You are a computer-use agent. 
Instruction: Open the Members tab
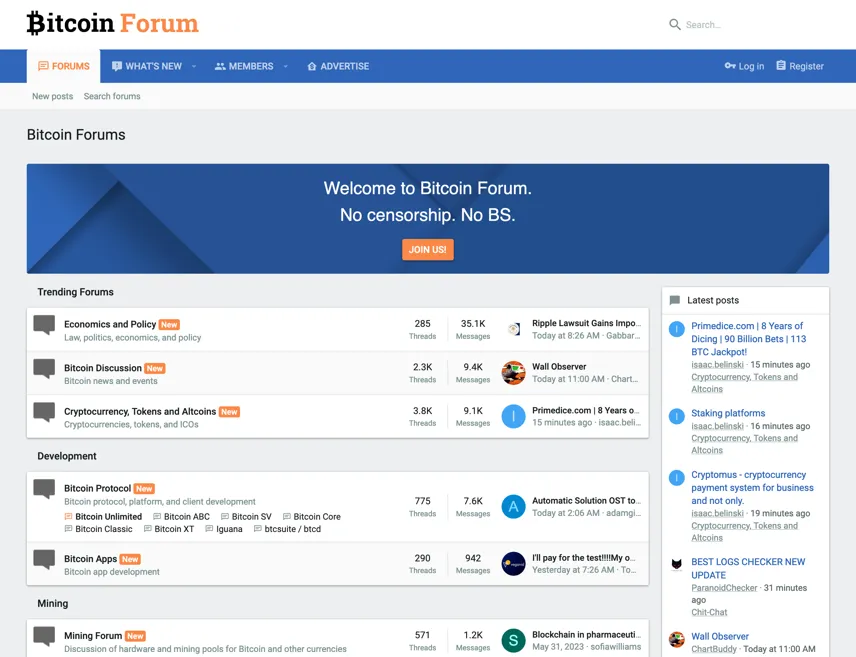[244, 66]
